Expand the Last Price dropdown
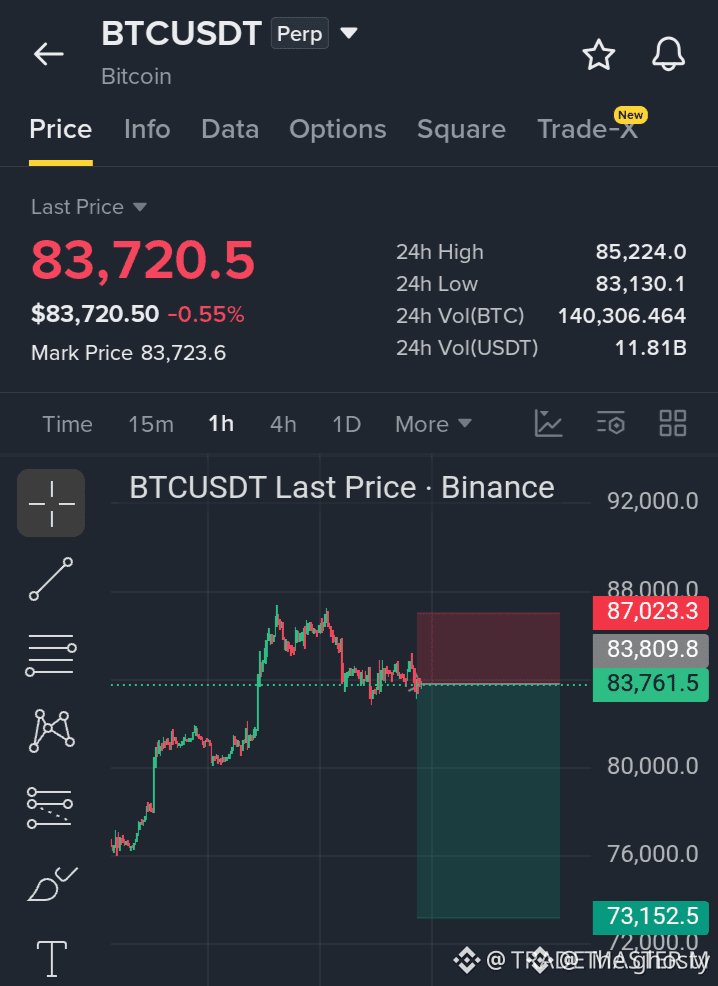Screen dimensions: 718x986 coord(89,207)
